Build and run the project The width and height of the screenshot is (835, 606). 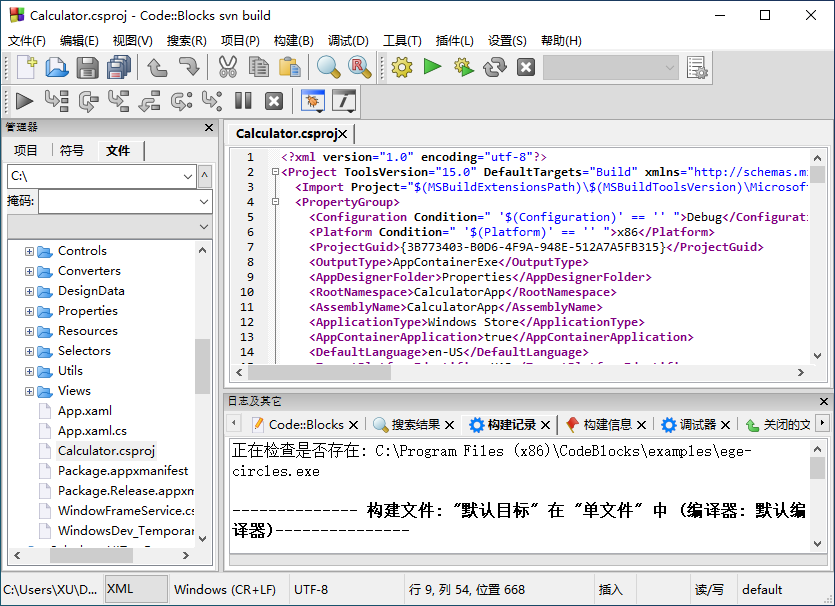463,68
